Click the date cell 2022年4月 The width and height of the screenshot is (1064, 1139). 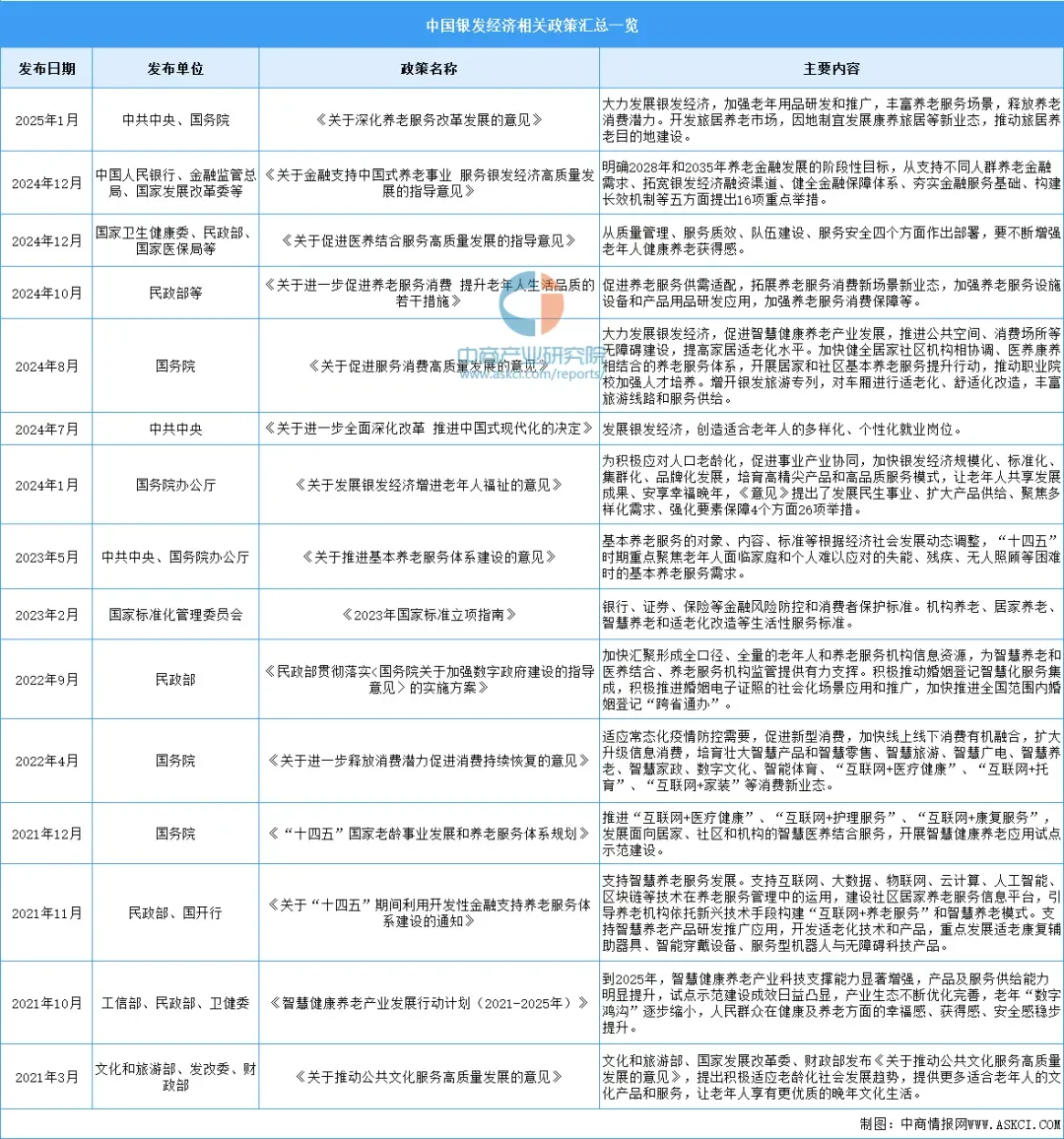(46, 762)
